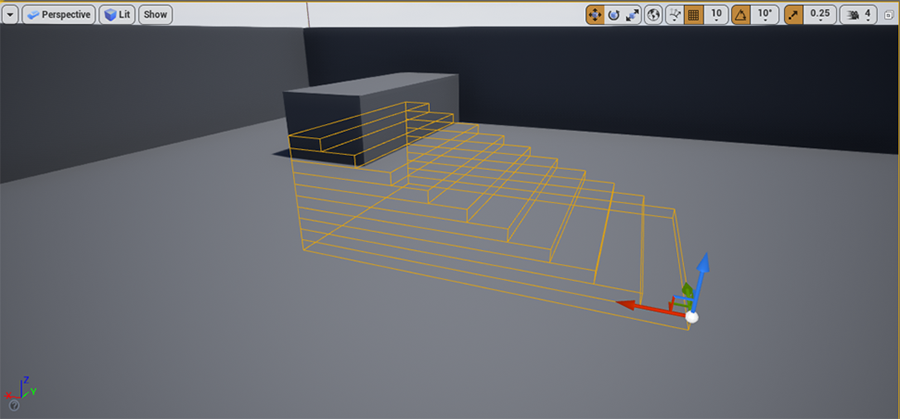Open viewport options dropdown arrow
The image size is (900, 419).
(11, 15)
